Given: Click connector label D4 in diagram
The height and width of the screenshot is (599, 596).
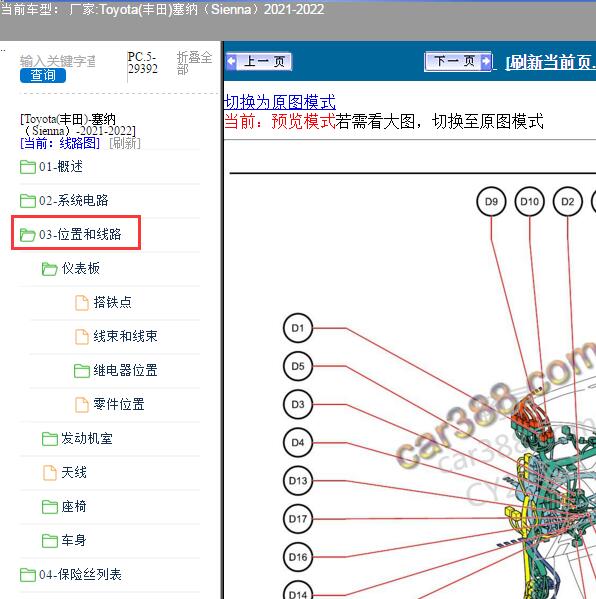Looking at the screenshot, I should click(298, 442).
